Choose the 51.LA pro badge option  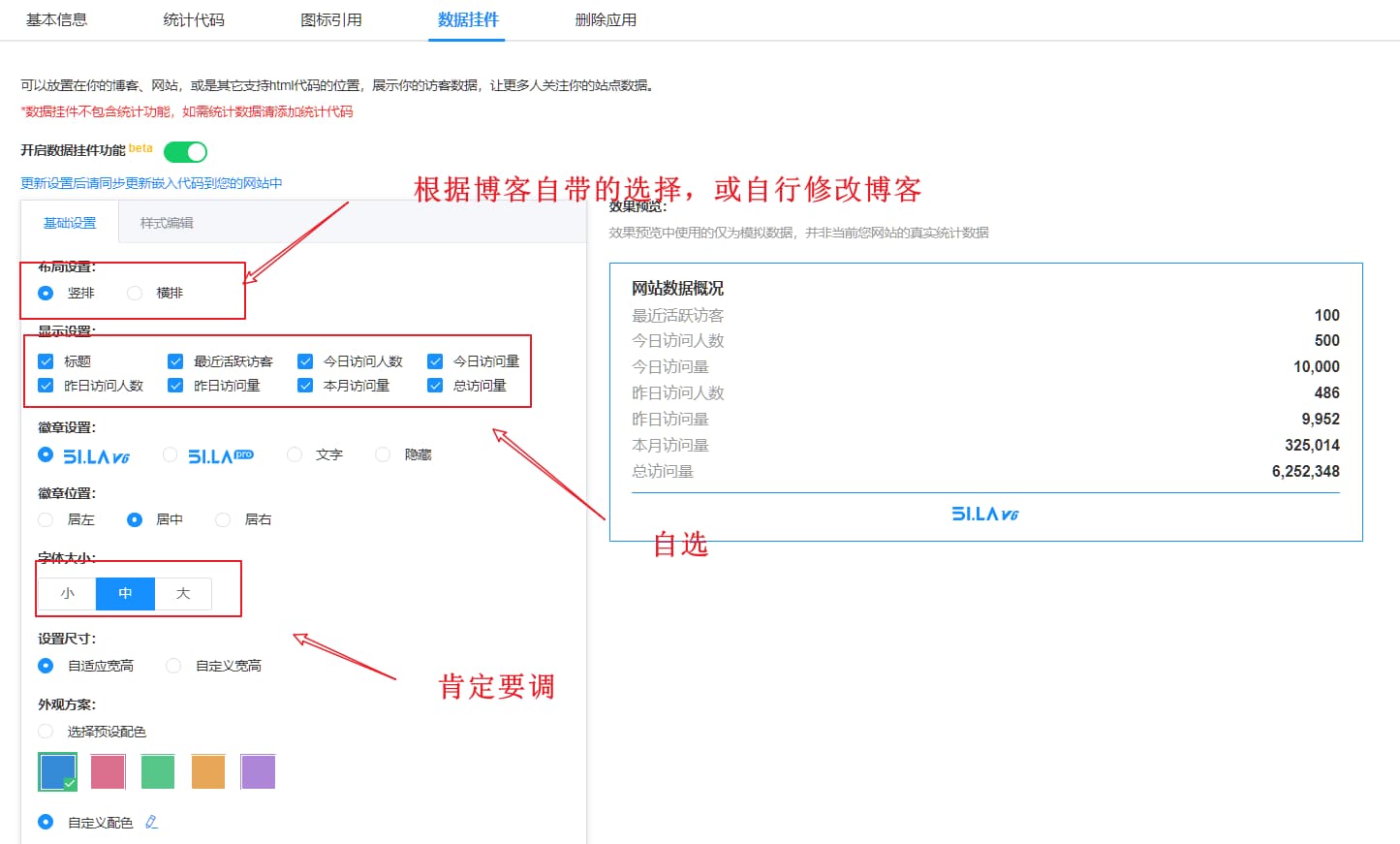click(170, 454)
